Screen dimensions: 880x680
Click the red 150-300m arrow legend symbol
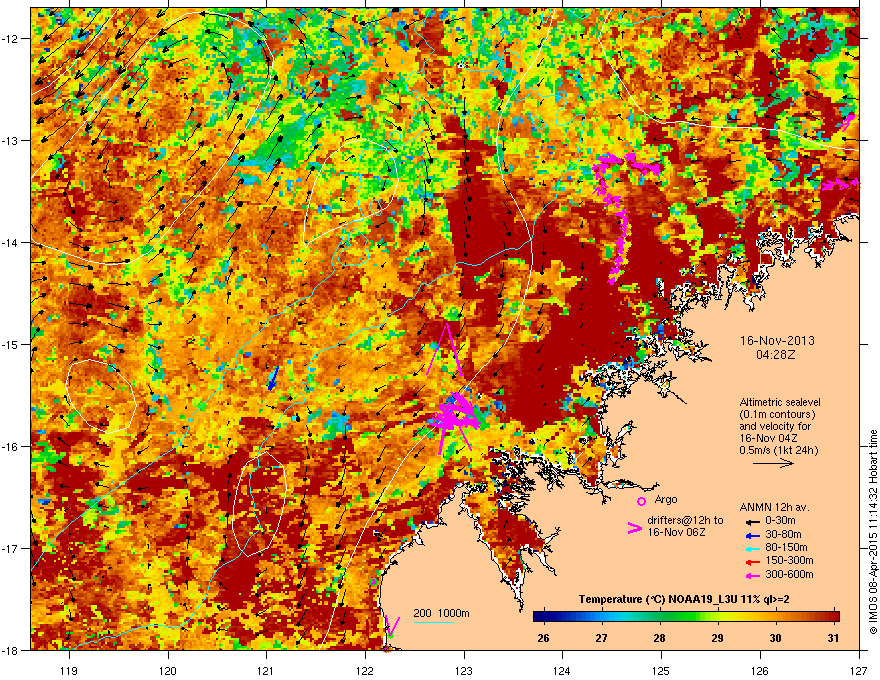coord(753,562)
